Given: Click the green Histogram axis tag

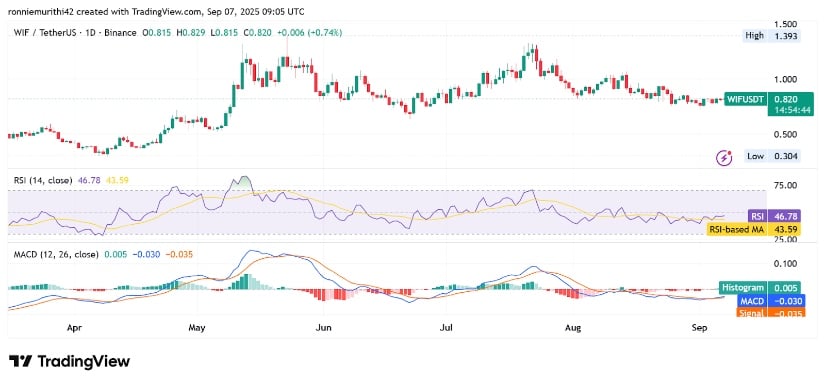Looking at the screenshot, I should coord(742,288).
